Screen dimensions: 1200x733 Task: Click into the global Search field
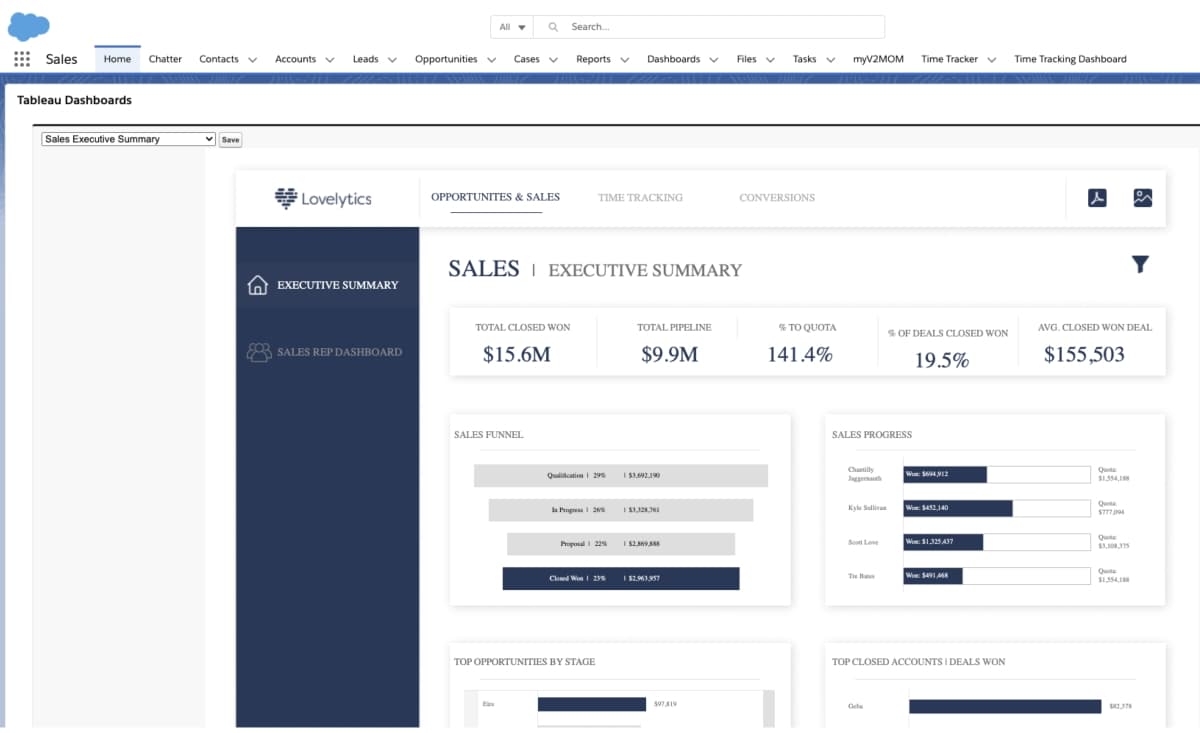pyautogui.click(x=709, y=27)
